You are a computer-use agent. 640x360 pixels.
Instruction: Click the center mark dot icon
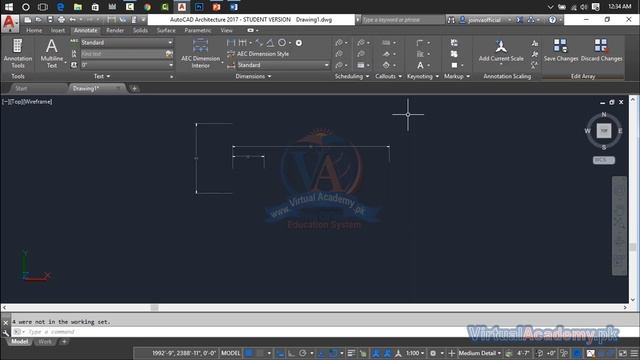click(299, 43)
